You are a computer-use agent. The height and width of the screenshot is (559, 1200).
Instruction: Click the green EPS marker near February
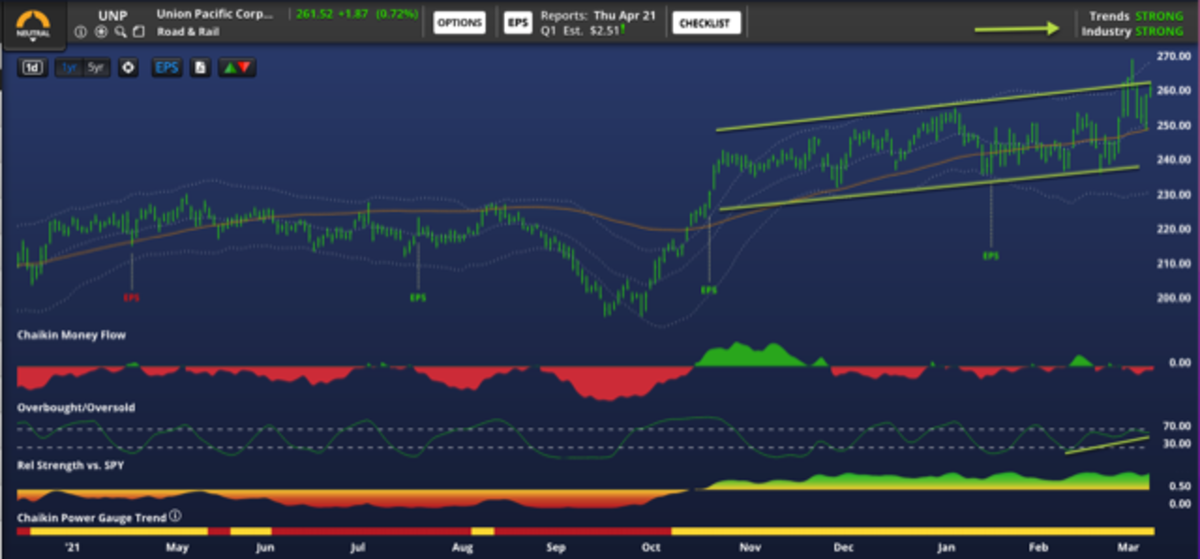(990, 256)
